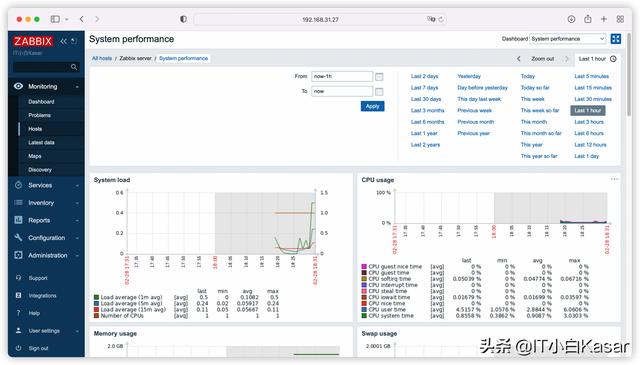Image resolution: width=640 pixels, height=365 pixels.
Task: Expand the Configuration menu chevron
Action: coord(77,238)
